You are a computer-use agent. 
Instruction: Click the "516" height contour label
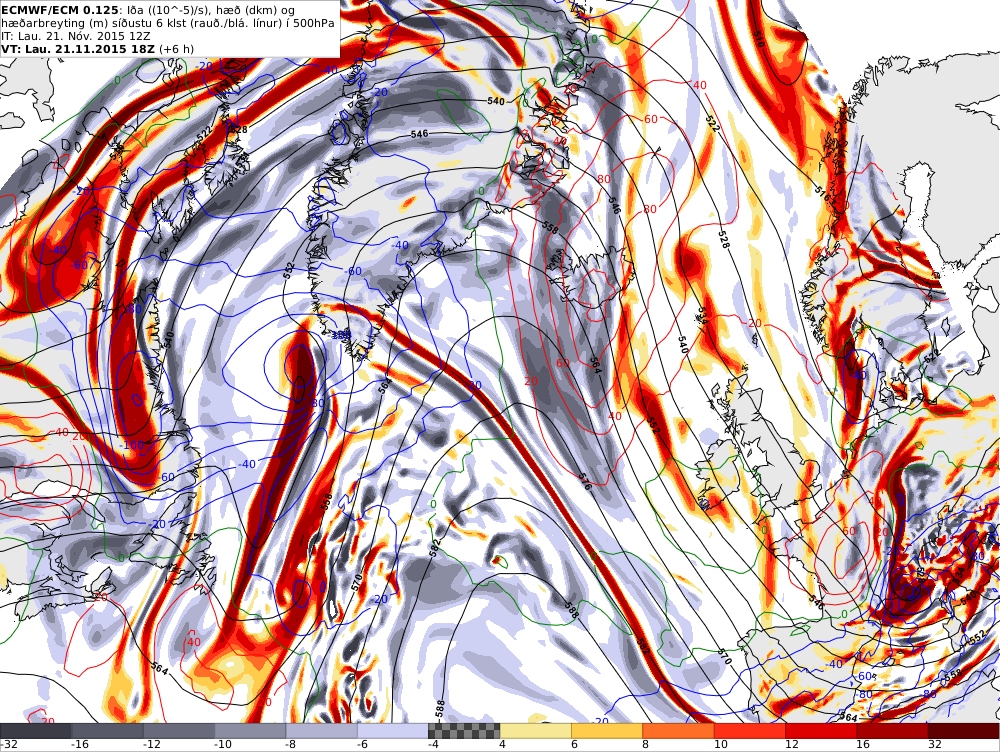click(823, 195)
